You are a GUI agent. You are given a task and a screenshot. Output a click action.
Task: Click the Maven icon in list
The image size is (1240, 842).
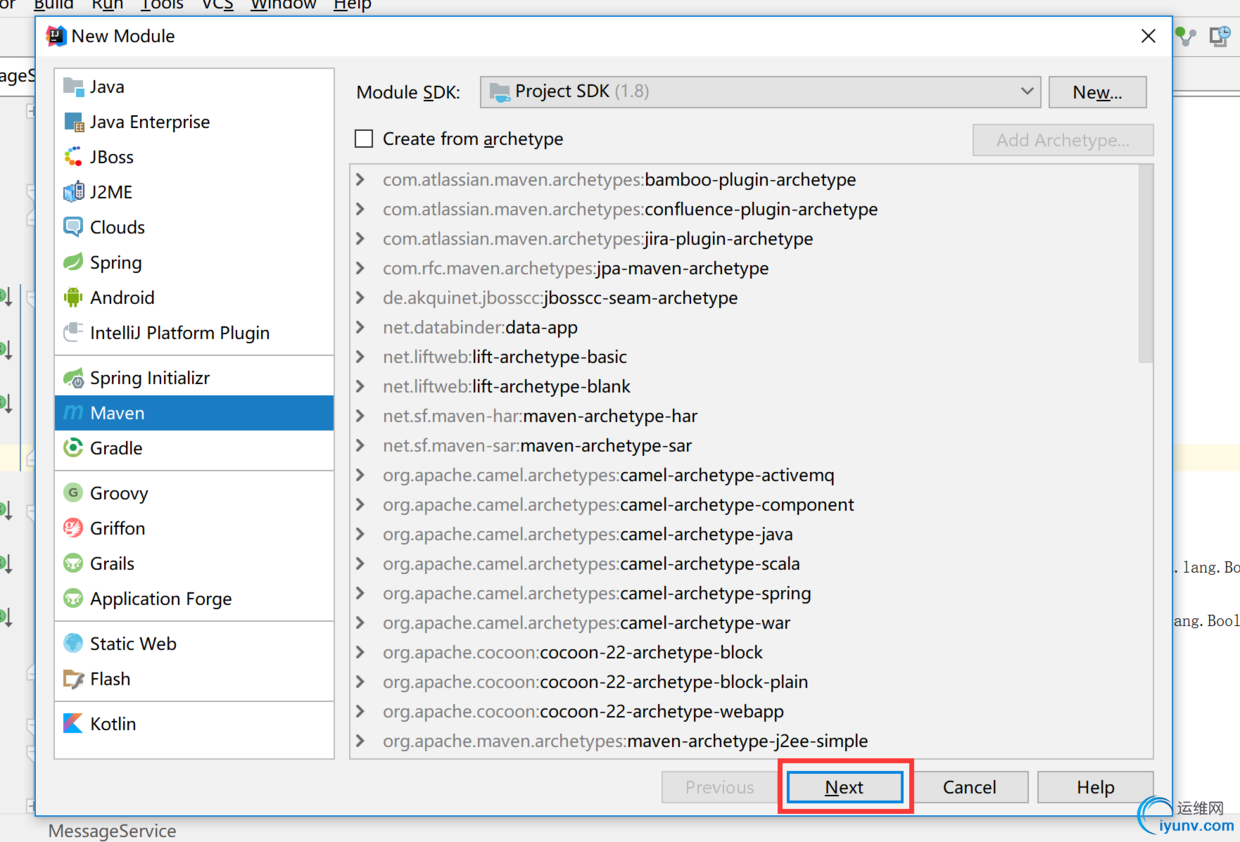pos(73,413)
